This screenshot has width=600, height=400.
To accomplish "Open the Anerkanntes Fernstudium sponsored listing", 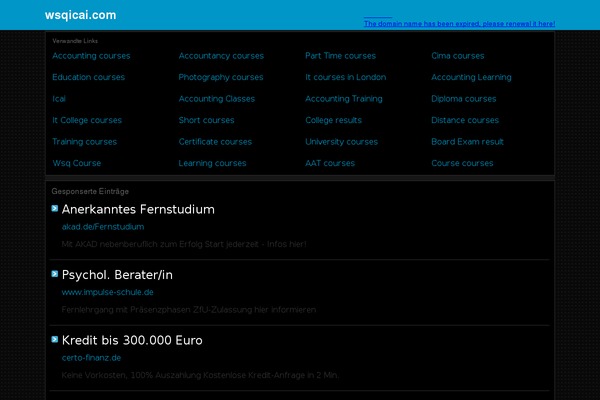I will pyautogui.click(x=138, y=210).
